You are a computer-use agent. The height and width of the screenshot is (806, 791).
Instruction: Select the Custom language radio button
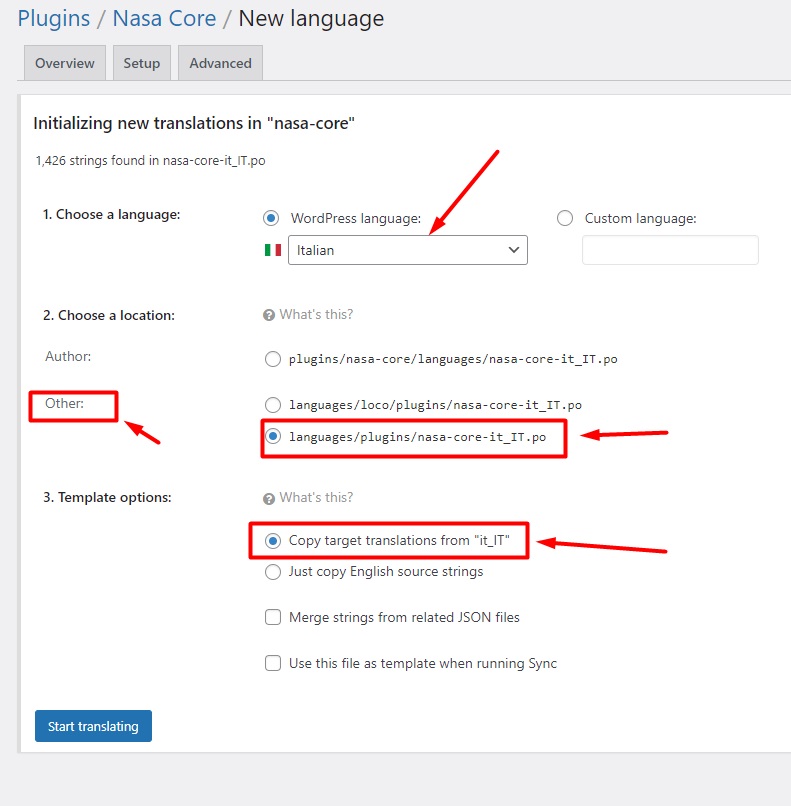(x=565, y=218)
